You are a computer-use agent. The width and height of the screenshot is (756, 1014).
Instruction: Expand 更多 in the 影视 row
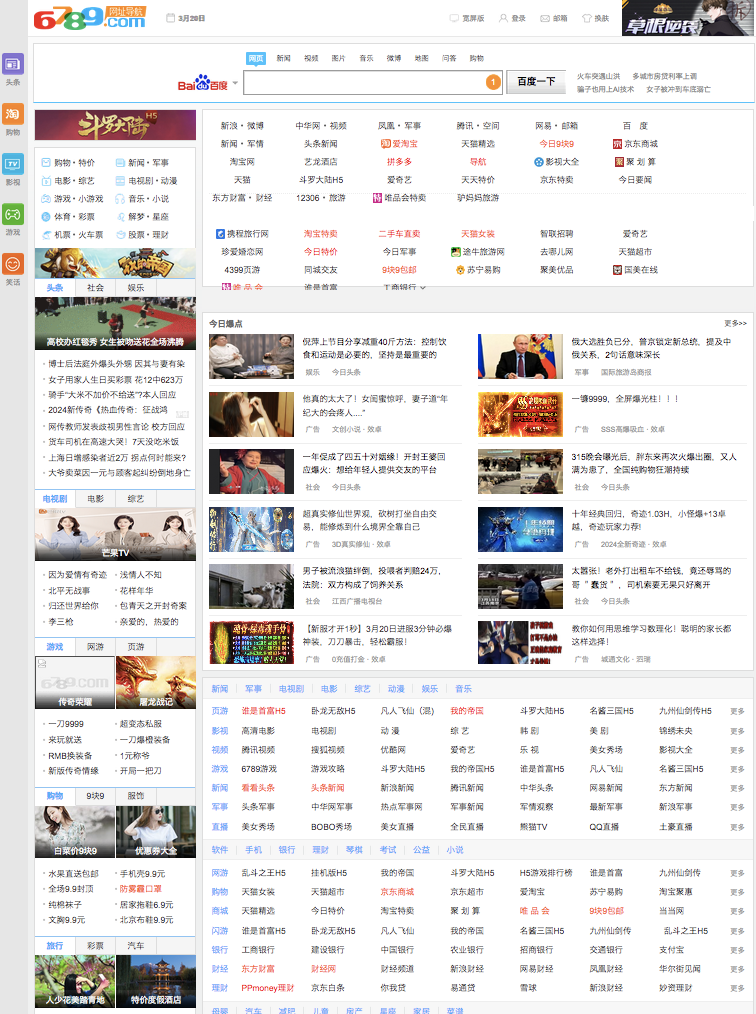[737, 731]
